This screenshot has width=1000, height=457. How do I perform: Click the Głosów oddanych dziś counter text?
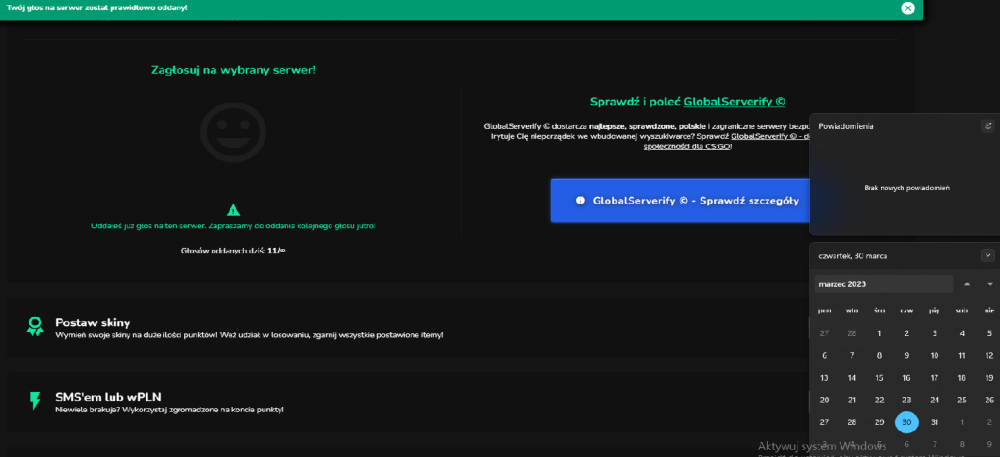point(233,251)
